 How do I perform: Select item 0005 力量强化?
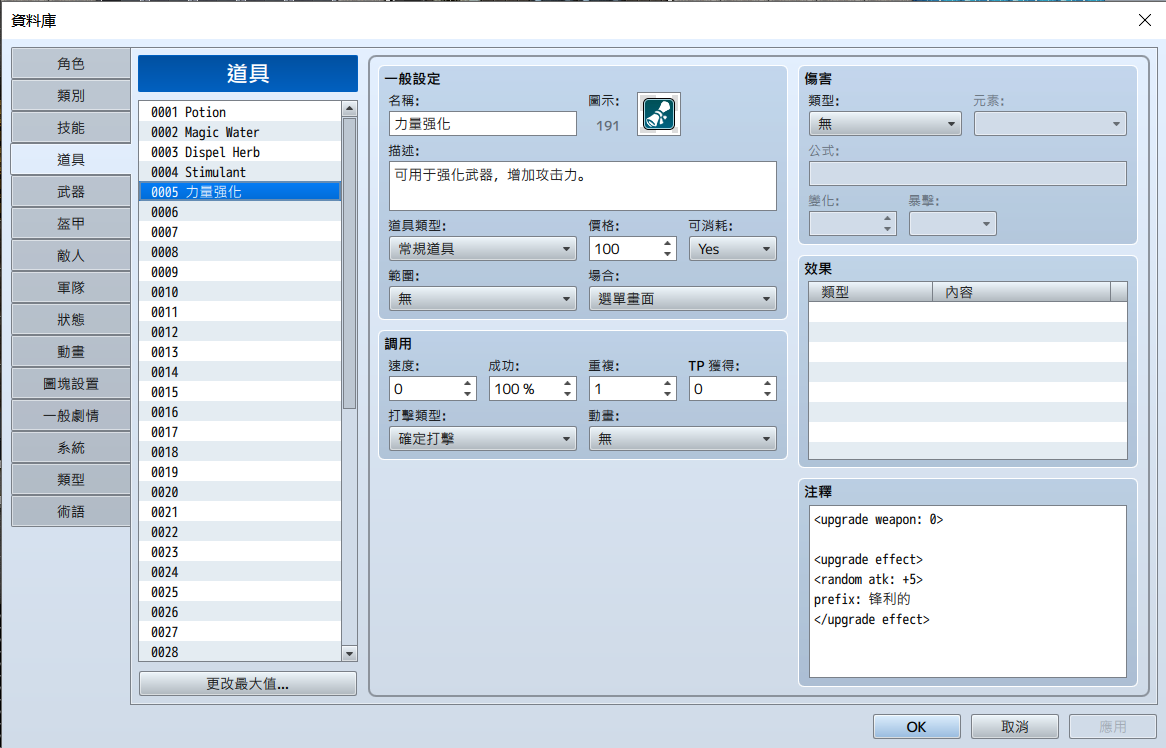click(x=240, y=192)
